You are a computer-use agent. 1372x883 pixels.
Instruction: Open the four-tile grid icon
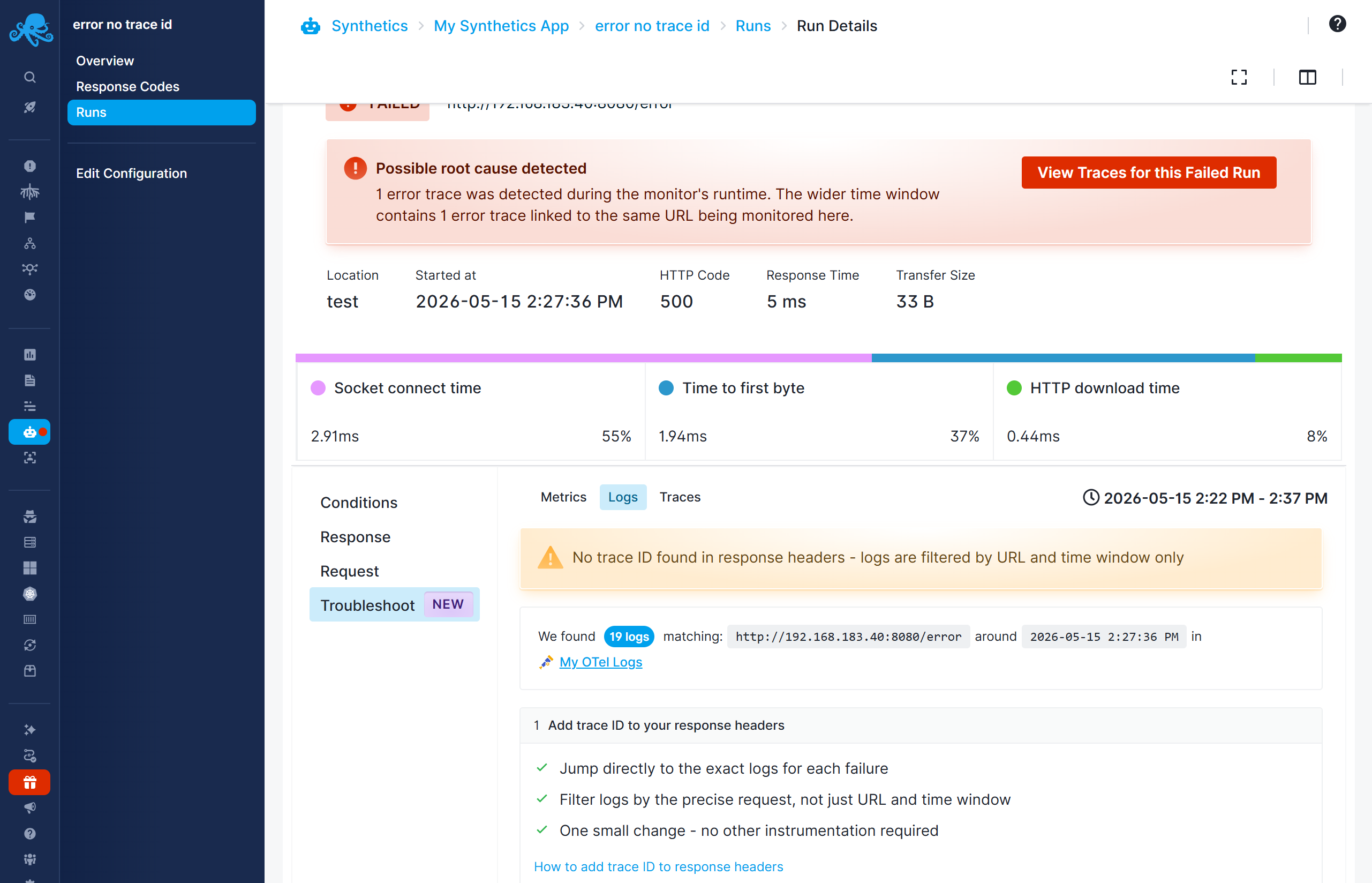point(30,568)
